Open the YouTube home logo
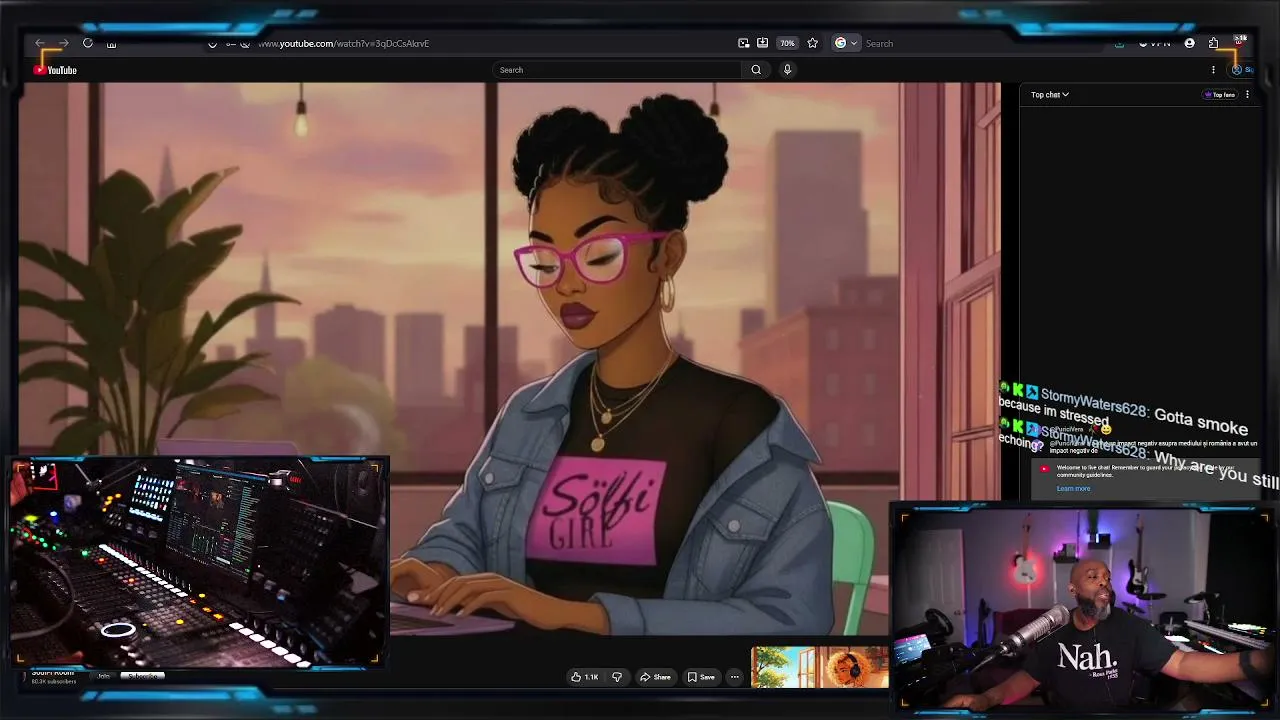Viewport: 1280px width, 720px height. 55,70
